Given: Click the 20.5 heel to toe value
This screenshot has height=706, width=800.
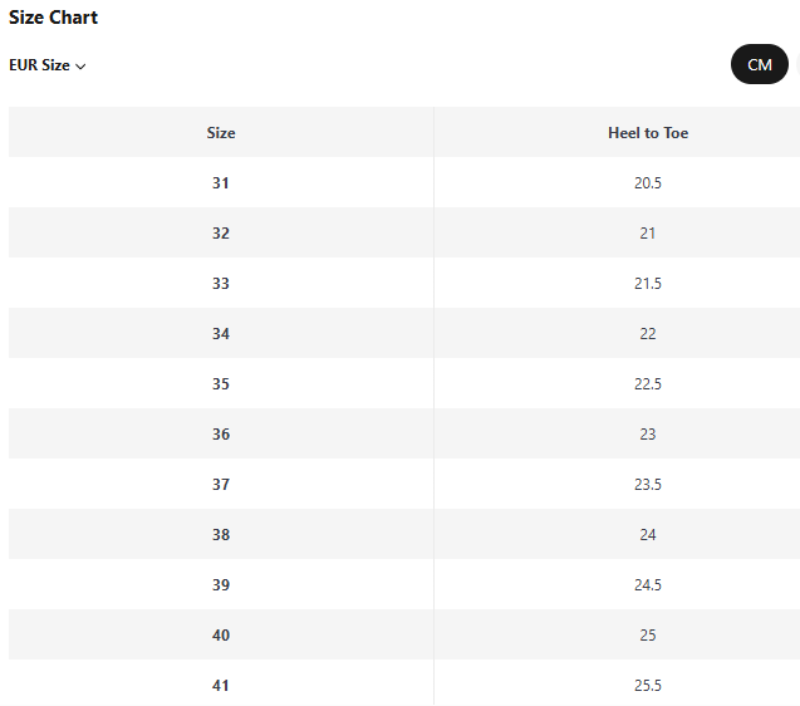Looking at the screenshot, I should 647,183.
